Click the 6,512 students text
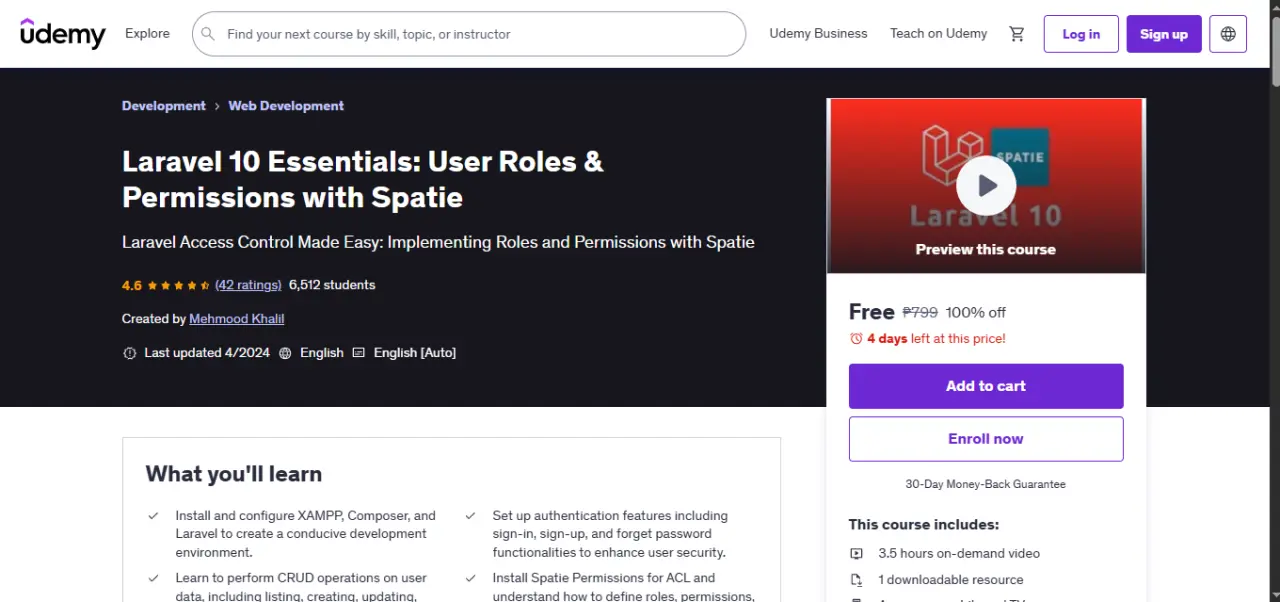Screen dimensions: 1280x602 click(332, 285)
